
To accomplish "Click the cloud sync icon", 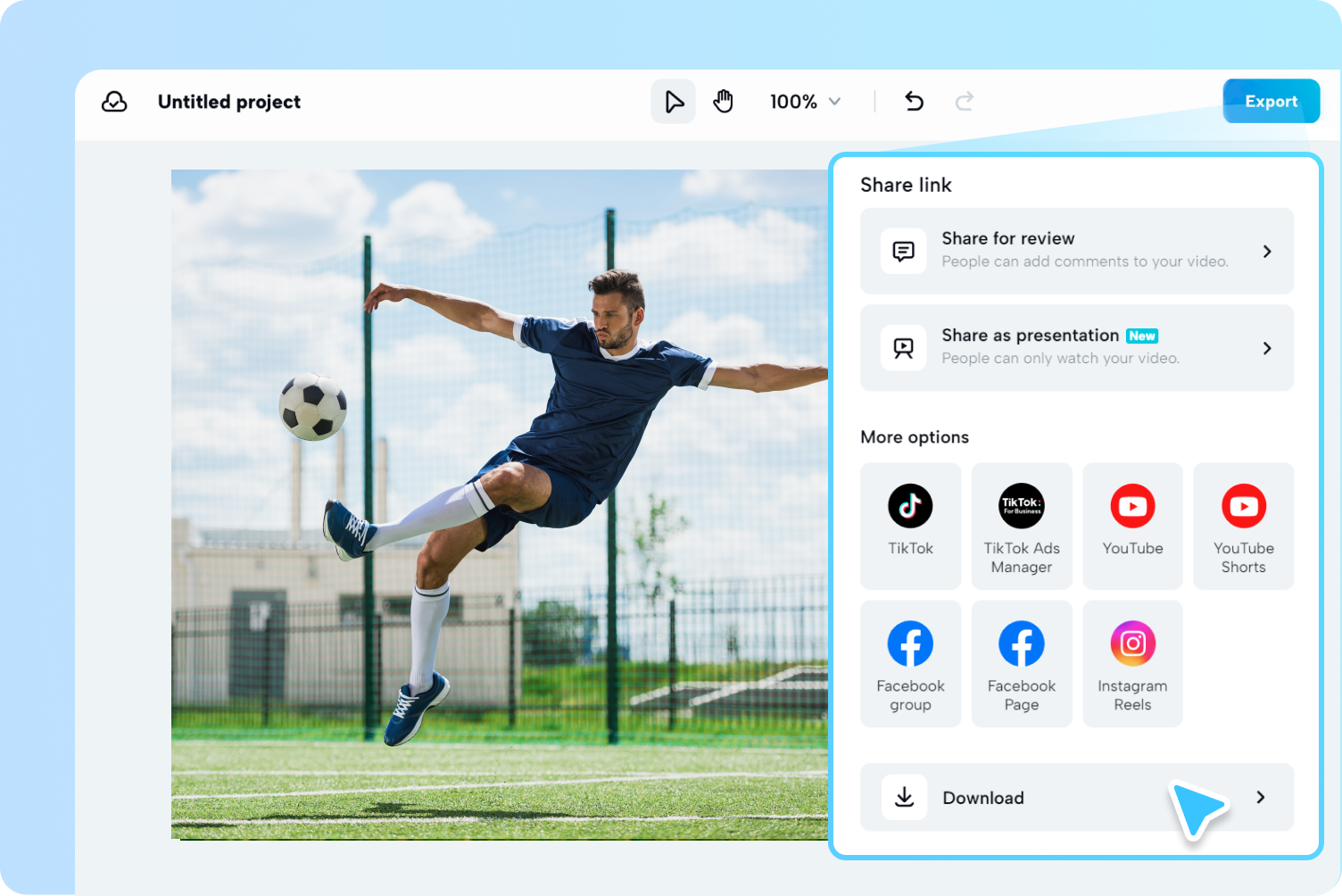I will (114, 102).
